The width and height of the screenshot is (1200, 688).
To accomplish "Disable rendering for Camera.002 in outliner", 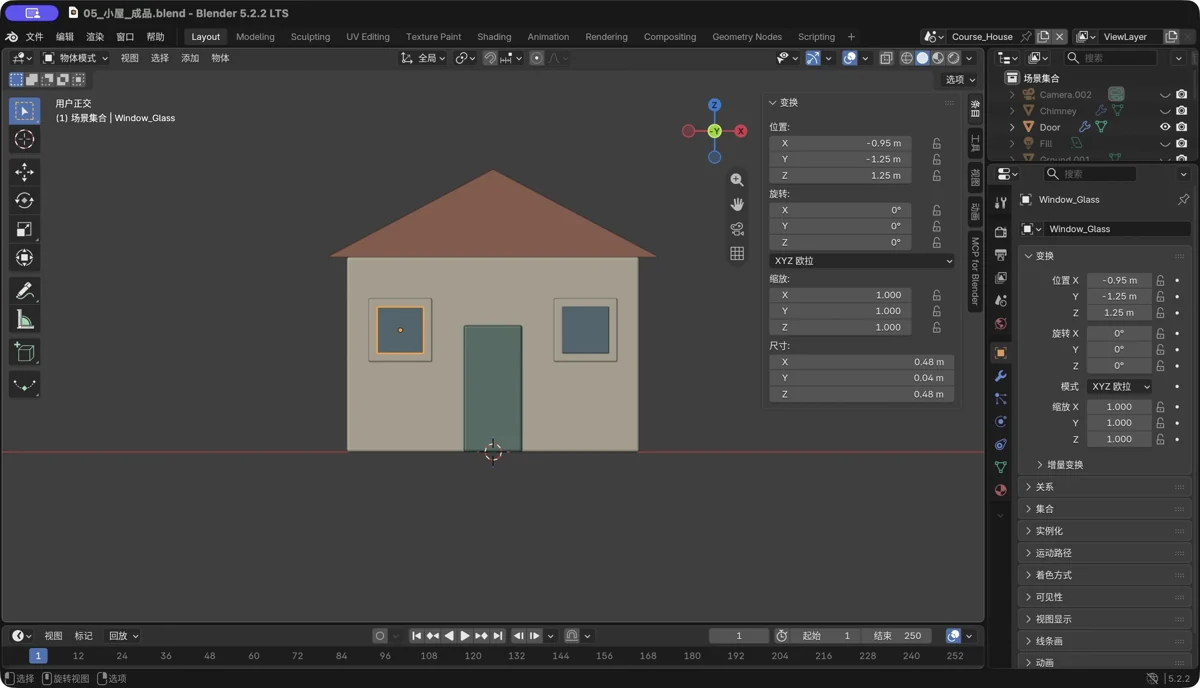I will pos(1182,95).
